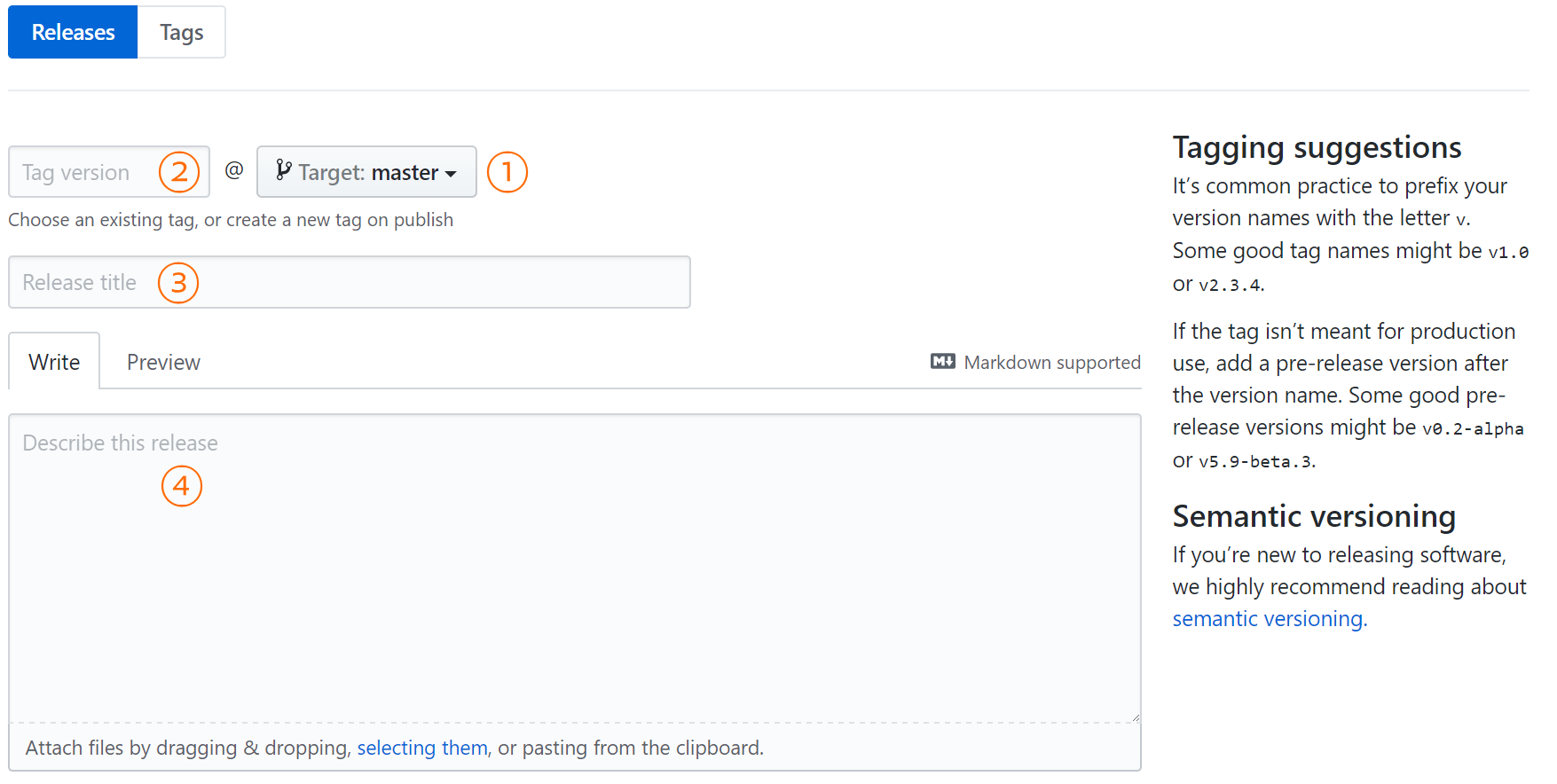Focus the Tag version input field

point(109,172)
